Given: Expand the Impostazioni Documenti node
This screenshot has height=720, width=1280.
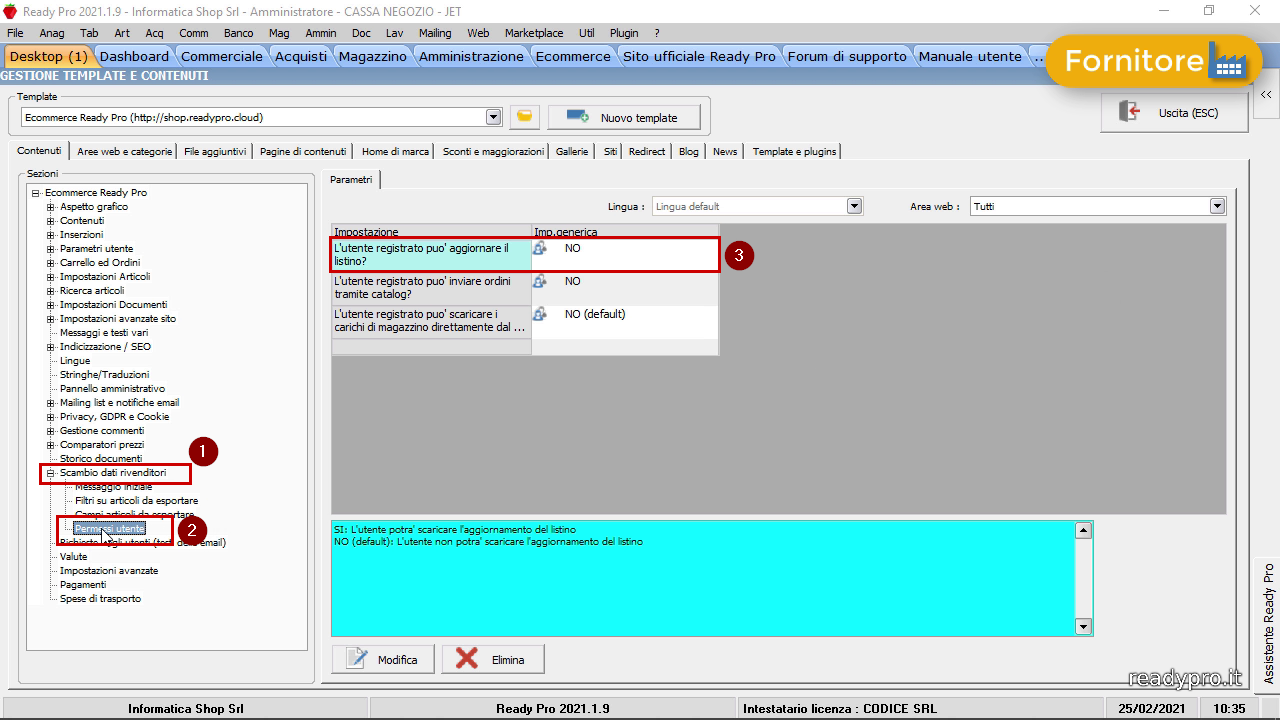Looking at the screenshot, I should point(51,305).
